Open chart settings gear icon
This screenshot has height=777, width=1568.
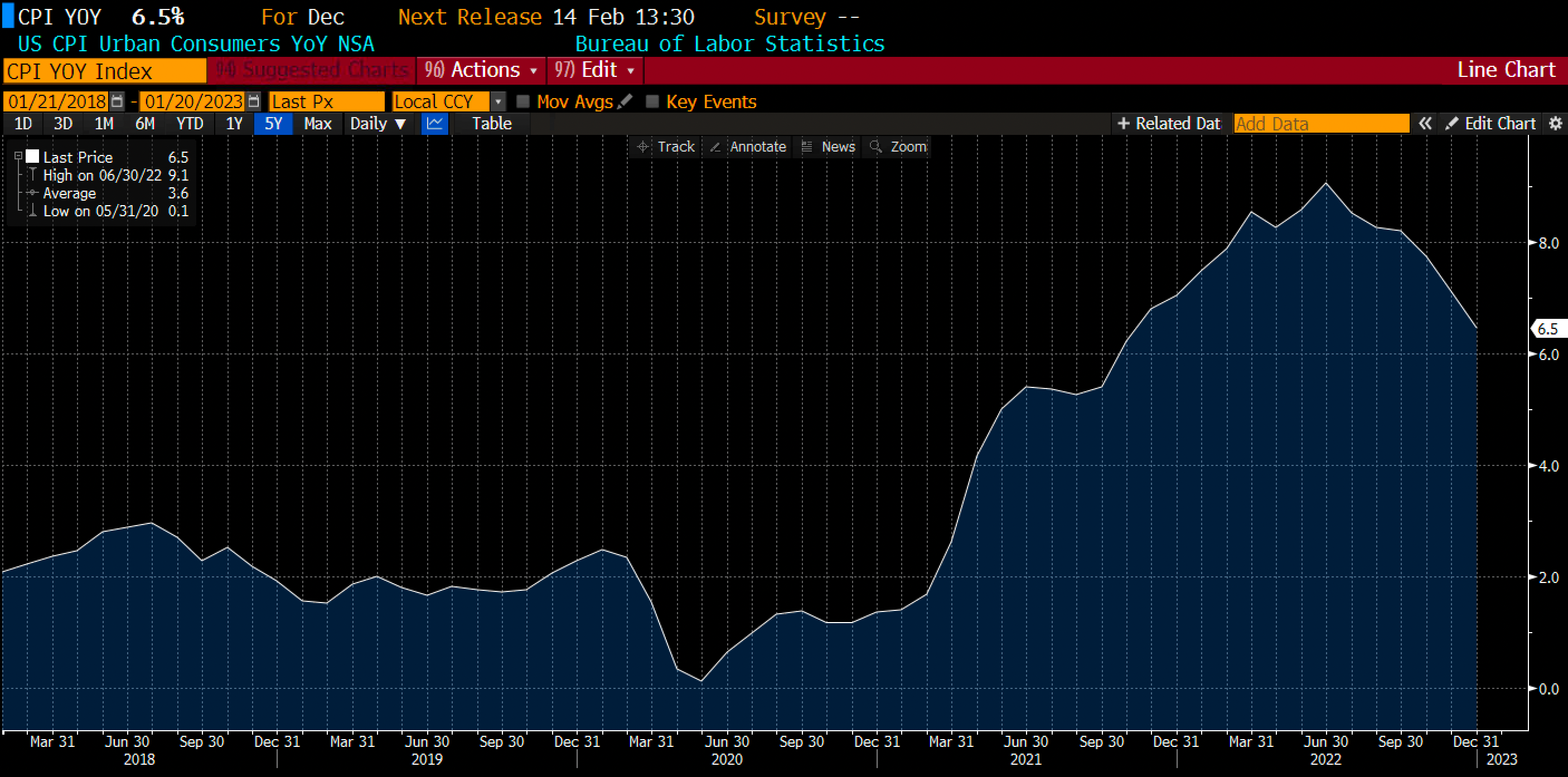point(1555,124)
